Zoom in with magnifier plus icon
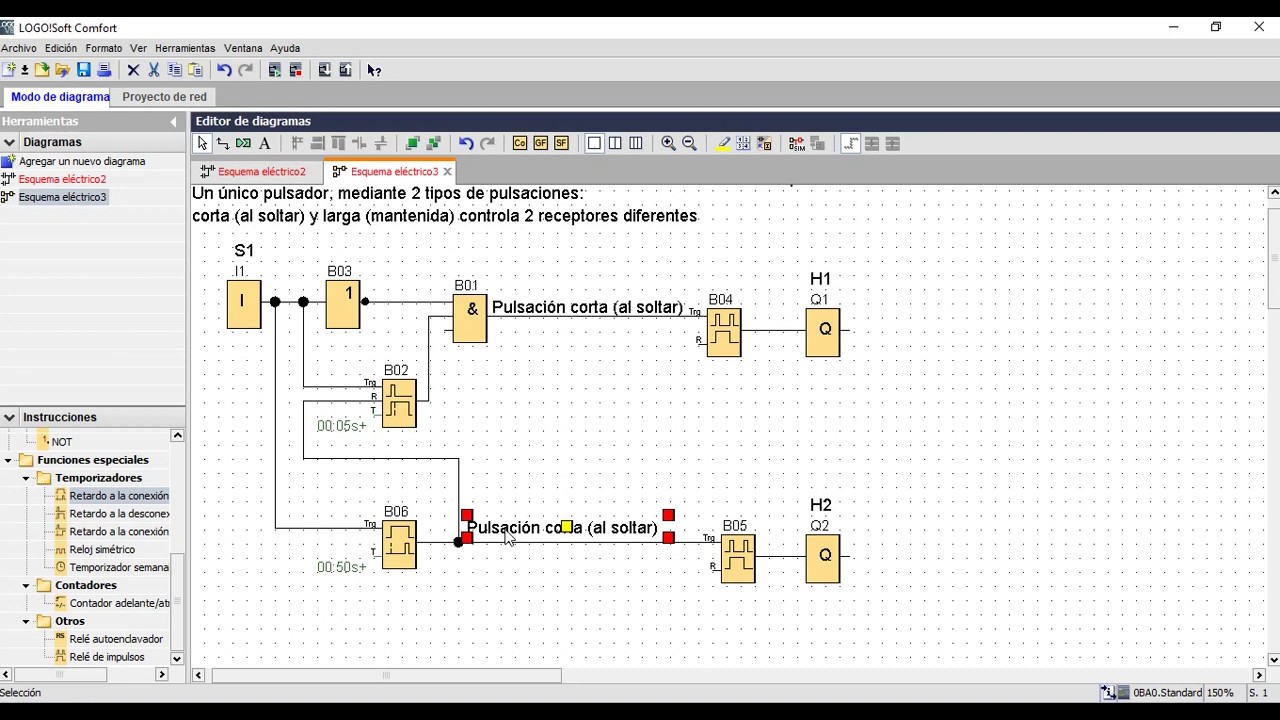 click(x=668, y=144)
